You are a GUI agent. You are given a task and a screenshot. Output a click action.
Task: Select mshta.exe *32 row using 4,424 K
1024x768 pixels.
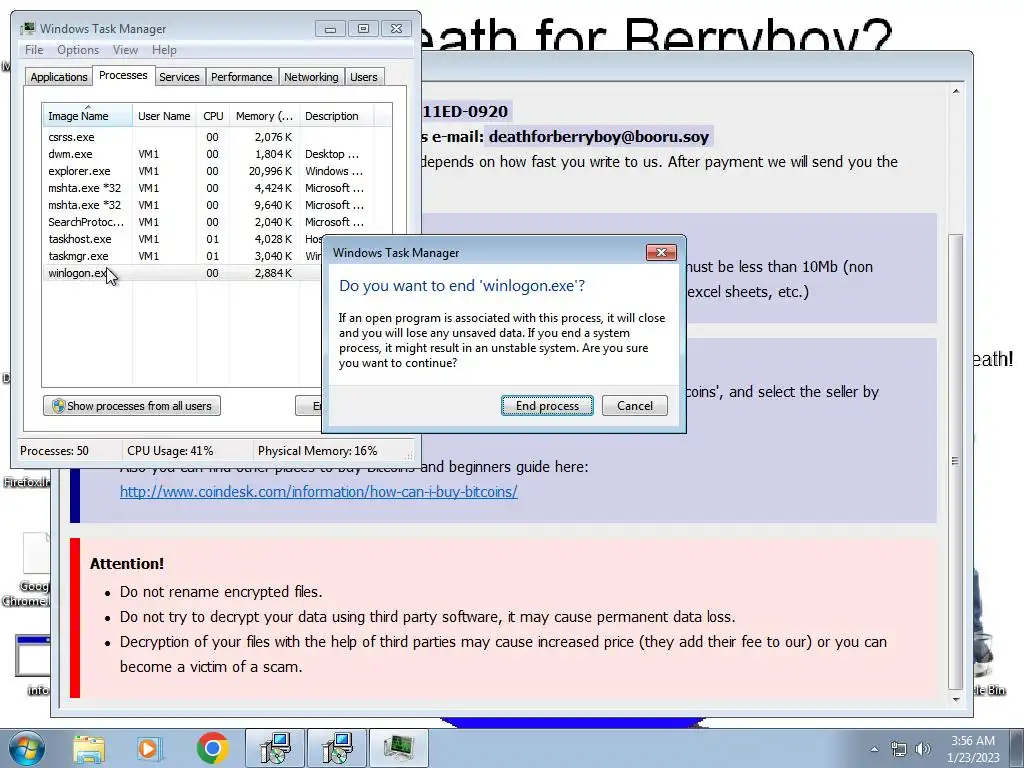217,188
